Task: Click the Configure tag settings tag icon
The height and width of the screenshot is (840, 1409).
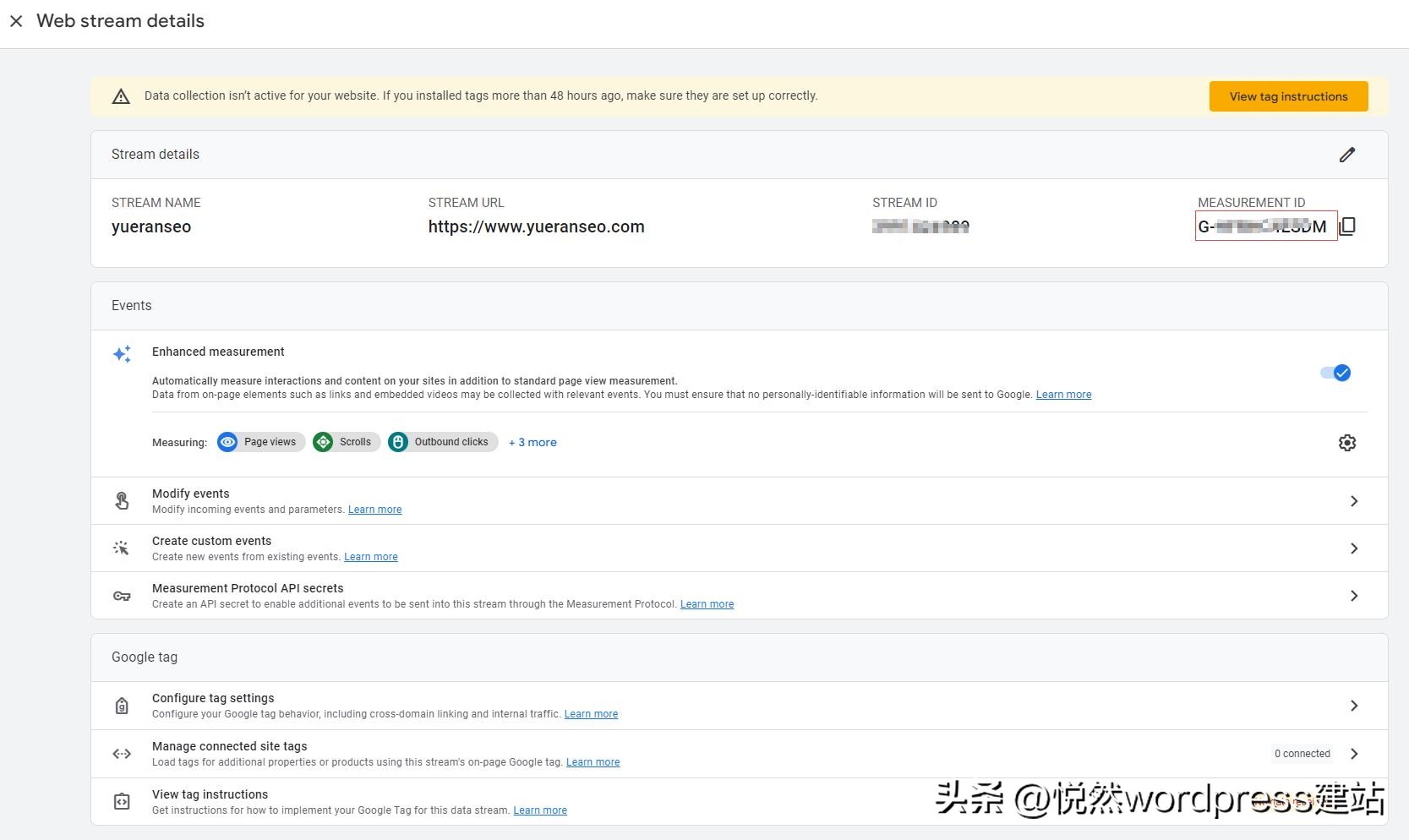Action: 122,705
